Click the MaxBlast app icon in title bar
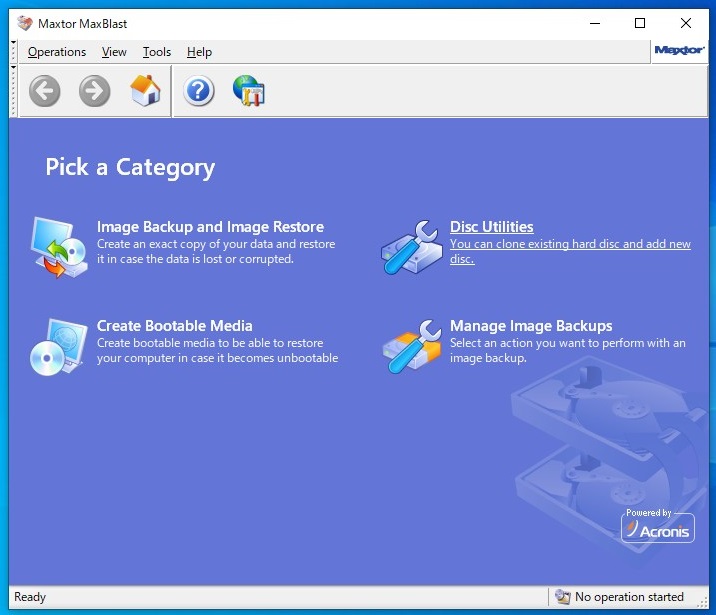Image resolution: width=716 pixels, height=615 pixels. pyautogui.click(x=25, y=23)
